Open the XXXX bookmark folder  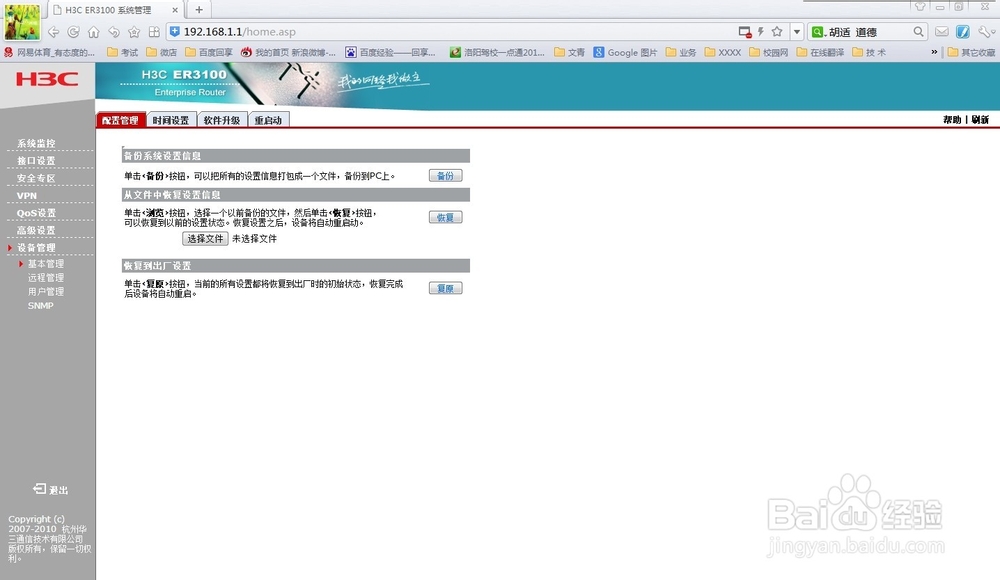tap(723, 52)
